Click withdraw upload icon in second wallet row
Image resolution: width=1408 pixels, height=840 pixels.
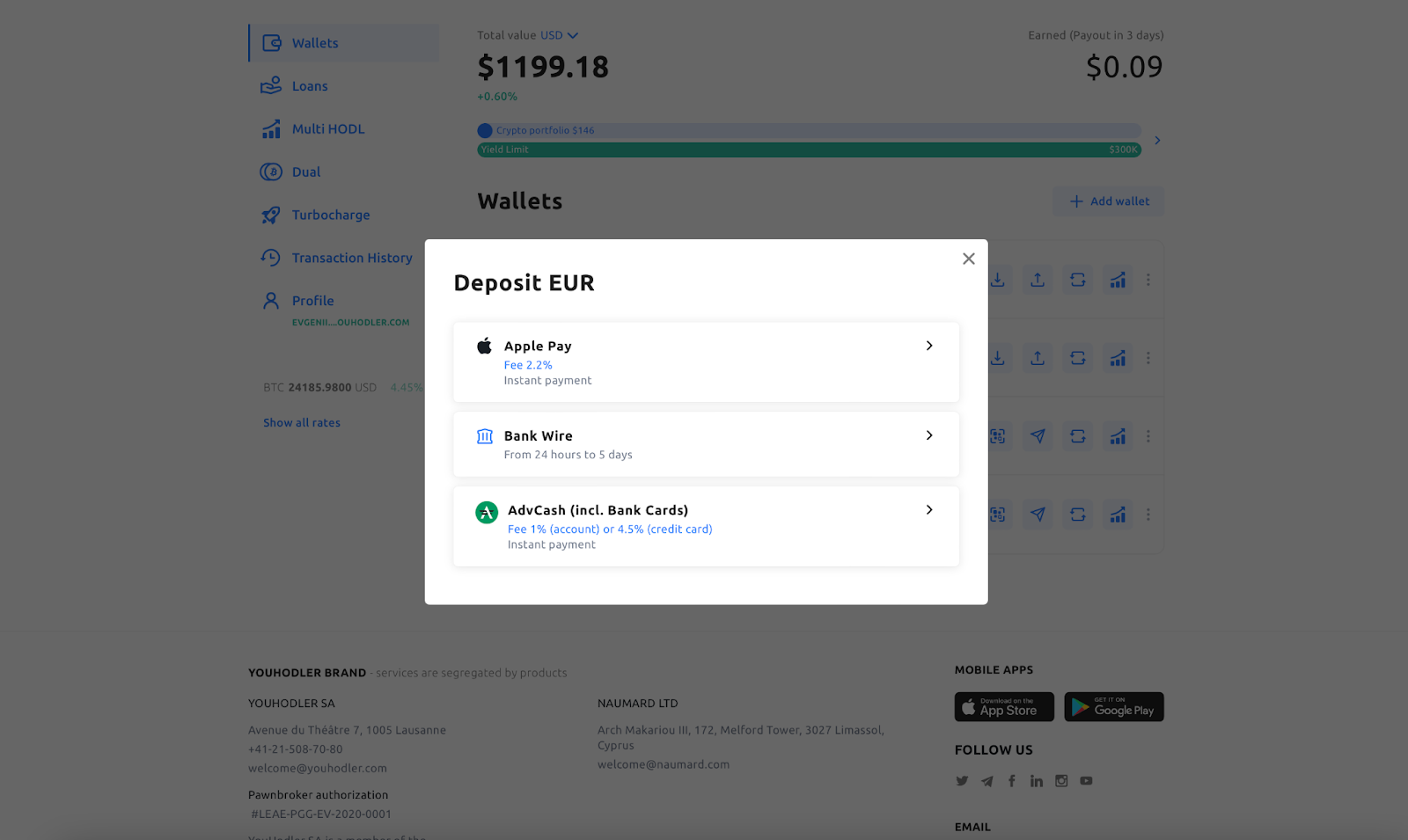(1038, 358)
